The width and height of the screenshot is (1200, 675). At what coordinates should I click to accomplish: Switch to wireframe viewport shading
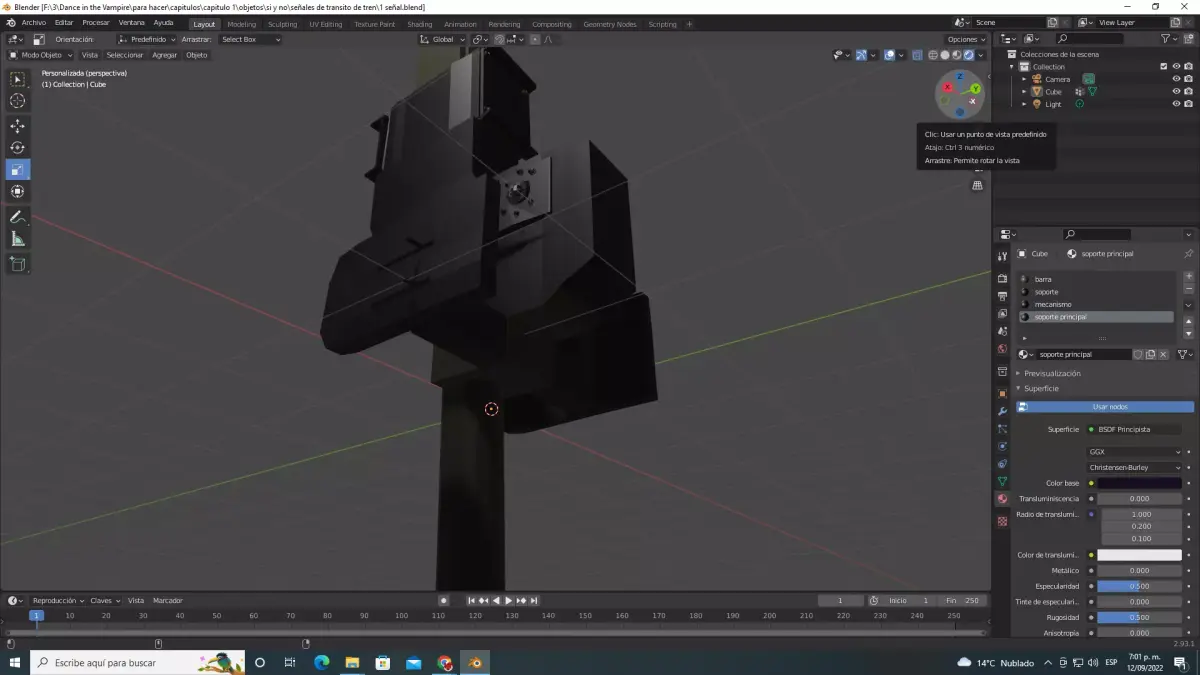click(x=933, y=55)
